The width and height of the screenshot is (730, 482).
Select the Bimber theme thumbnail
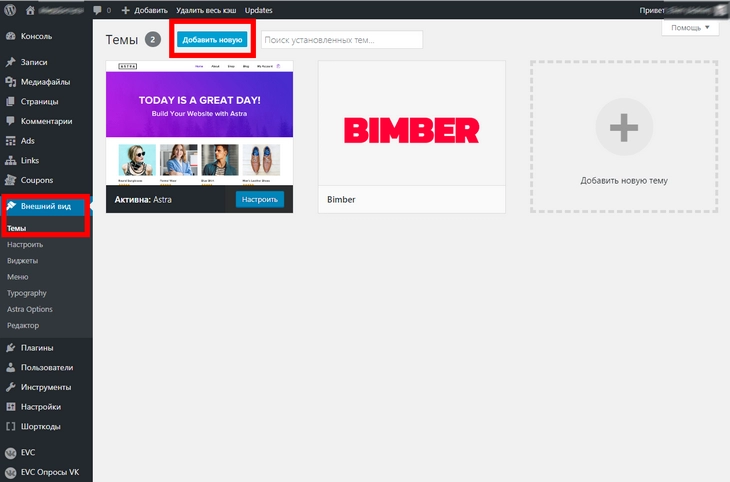412,123
